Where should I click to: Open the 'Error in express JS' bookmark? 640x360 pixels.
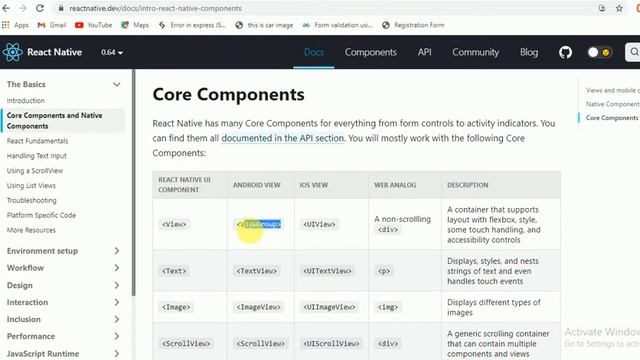[x=192, y=25]
